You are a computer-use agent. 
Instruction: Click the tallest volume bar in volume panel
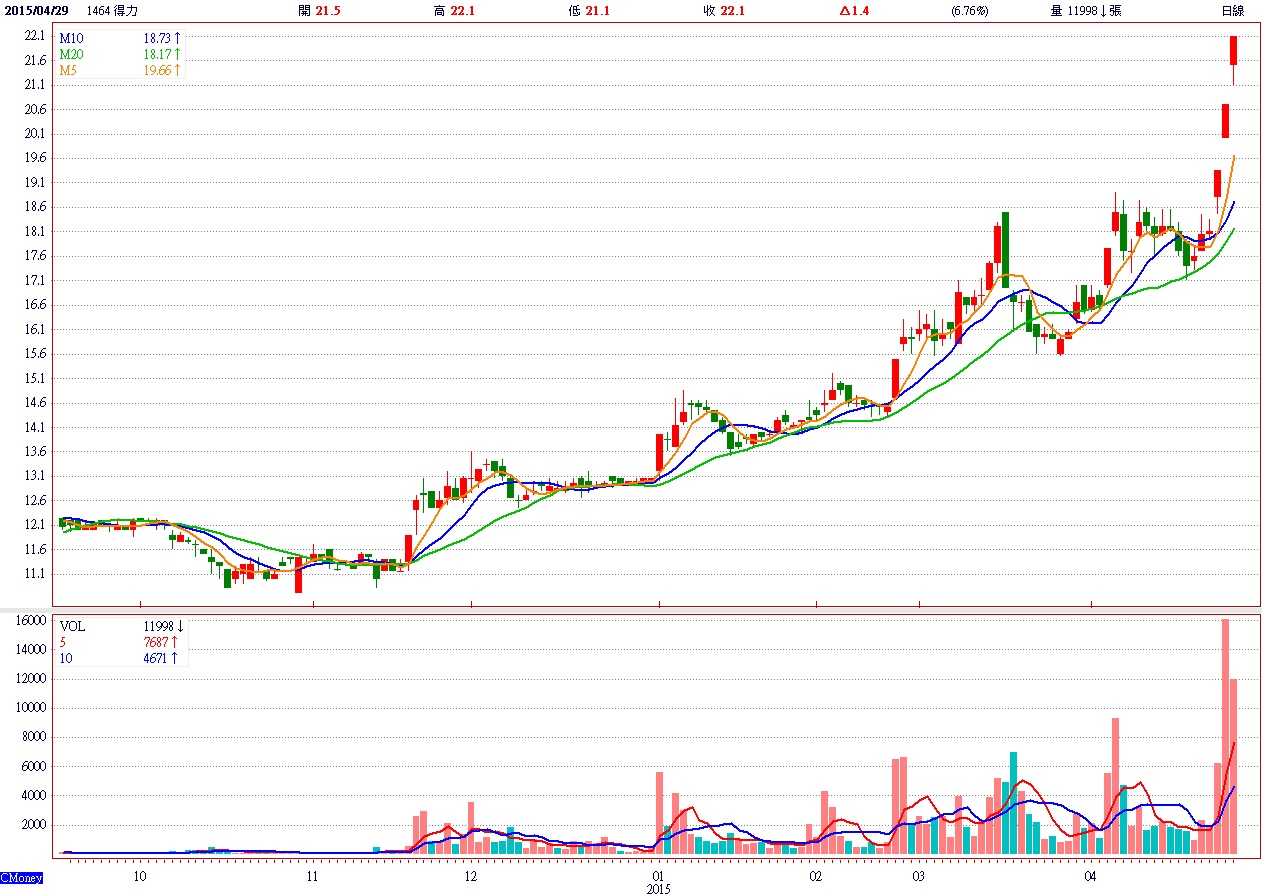[1225, 736]
